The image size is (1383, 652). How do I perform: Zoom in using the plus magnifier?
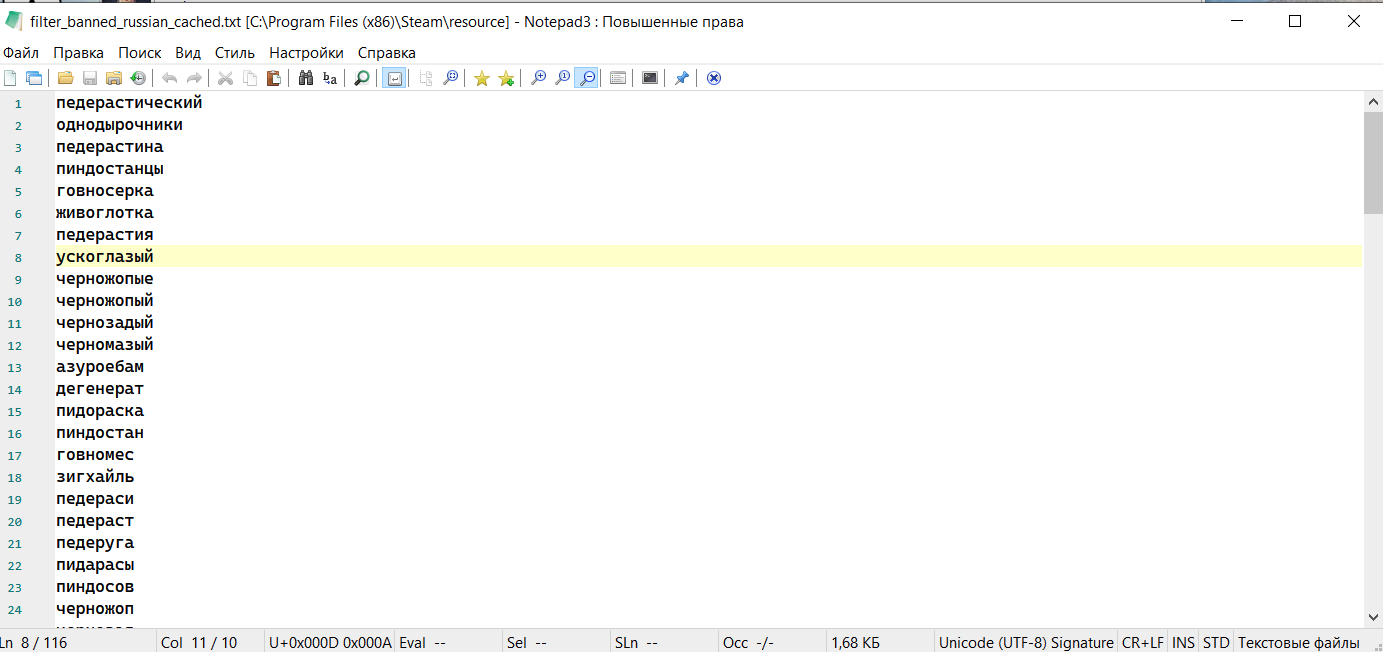tap(538, 78)
